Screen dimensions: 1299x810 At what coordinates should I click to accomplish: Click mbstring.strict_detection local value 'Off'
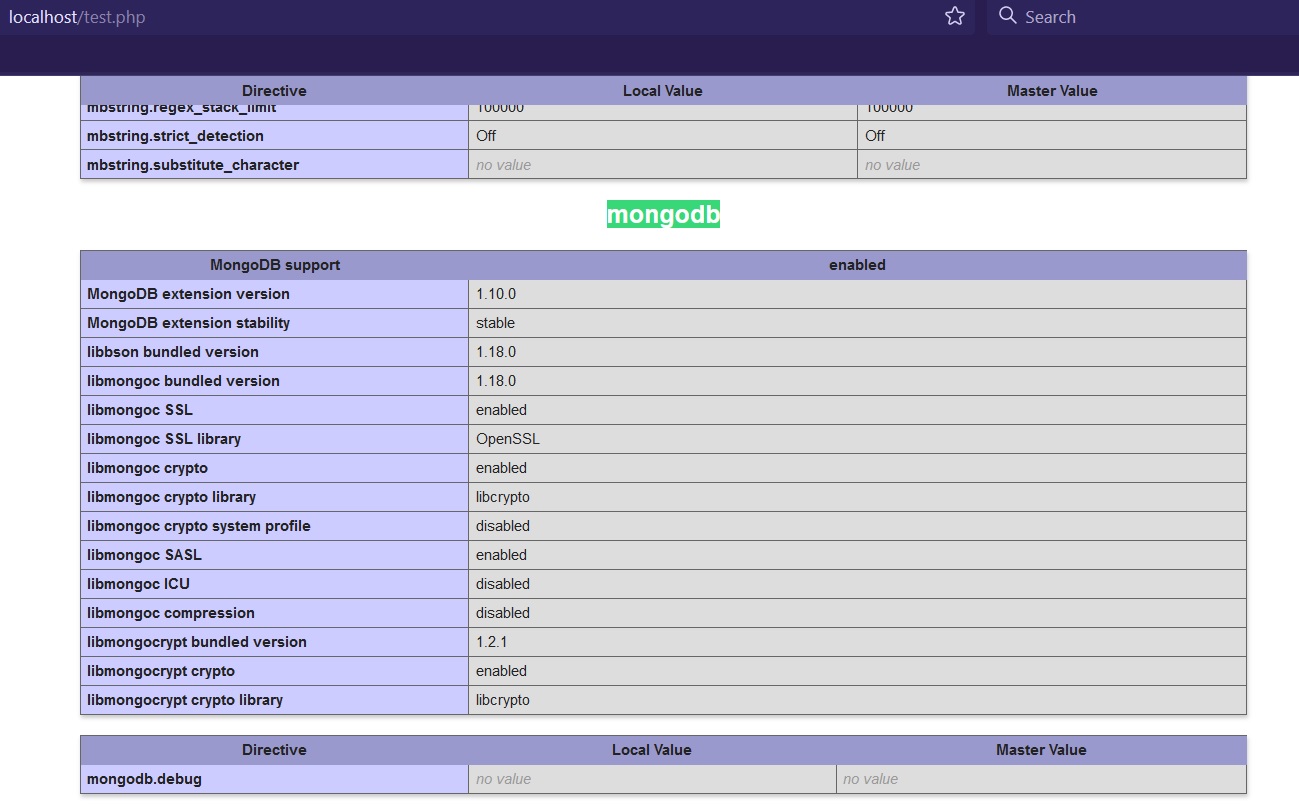tap(486, 136)
